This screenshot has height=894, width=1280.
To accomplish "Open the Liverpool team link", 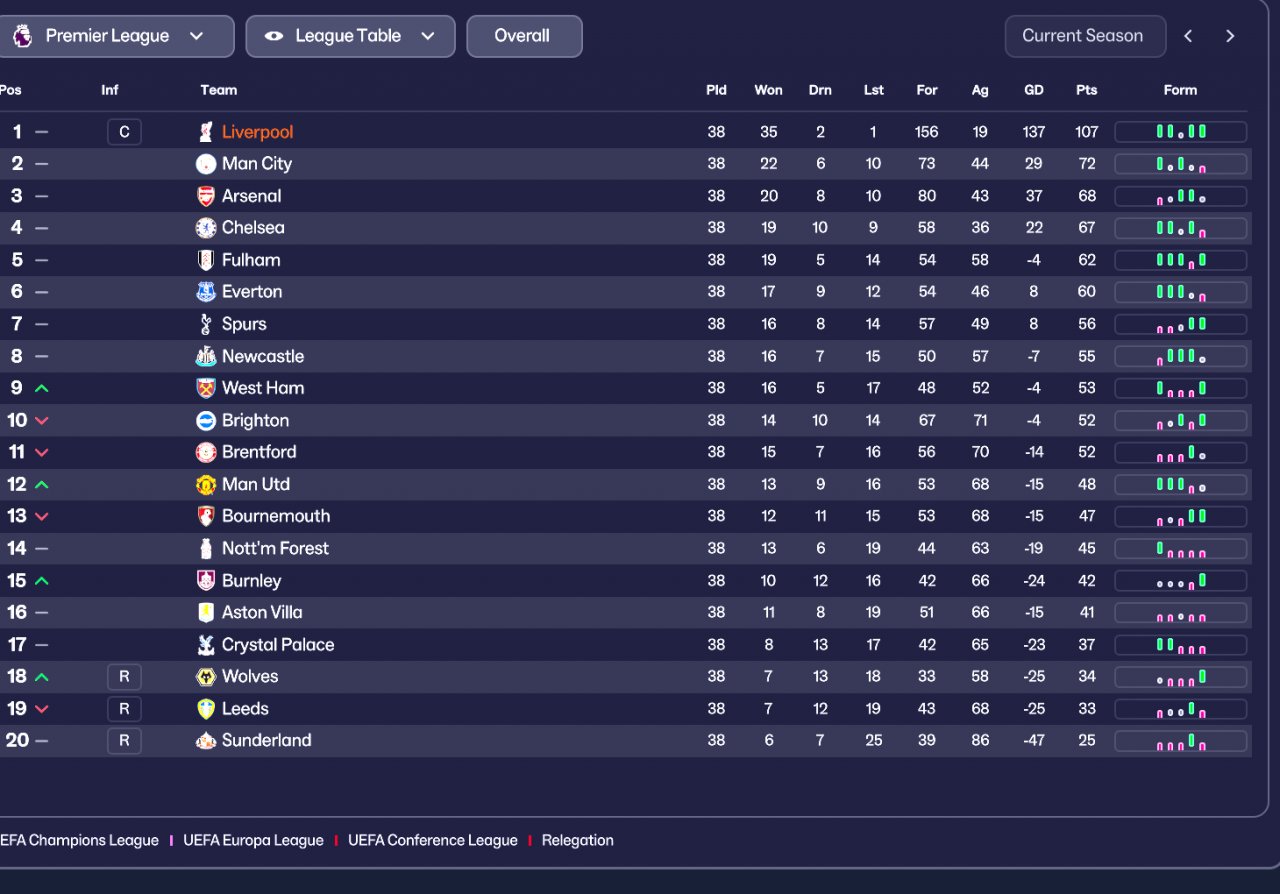I will [257, 132].
